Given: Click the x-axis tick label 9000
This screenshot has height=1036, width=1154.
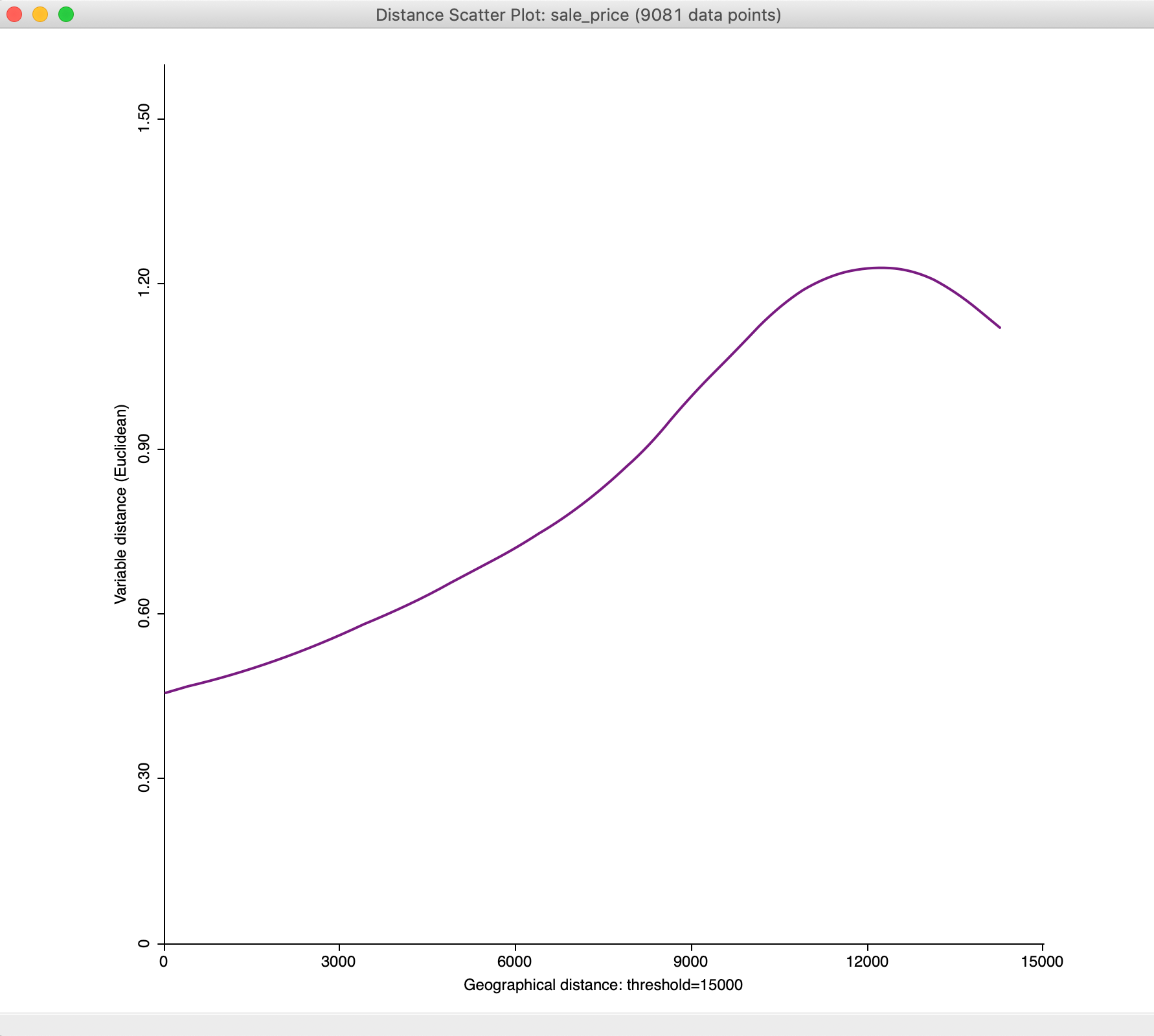Looking at the screenshot, I should (690, 962).
